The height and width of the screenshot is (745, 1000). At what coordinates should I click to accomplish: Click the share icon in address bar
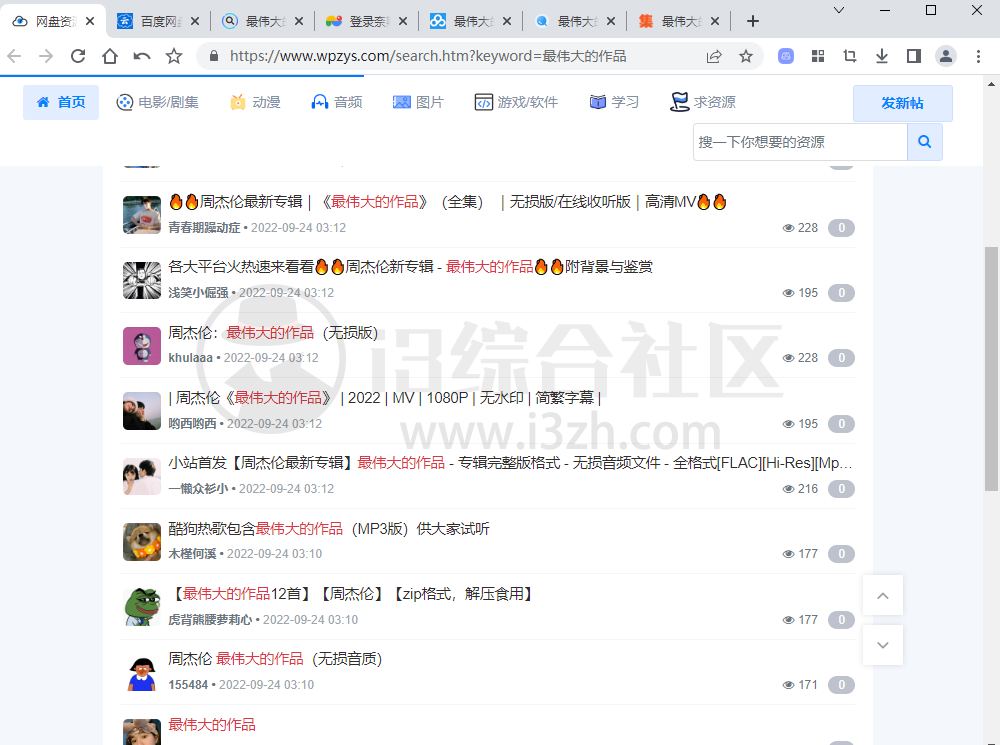click(714, 56)
